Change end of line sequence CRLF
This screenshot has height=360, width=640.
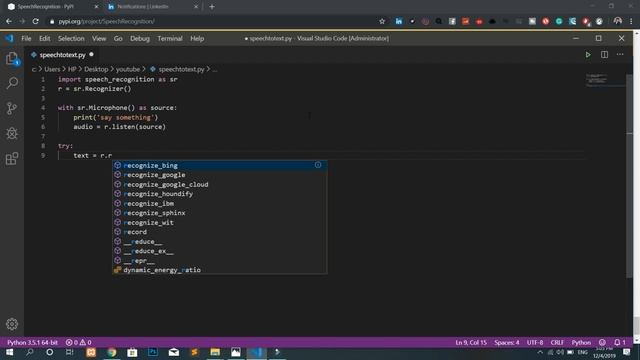pyautogui.click(x=557, y=342)
